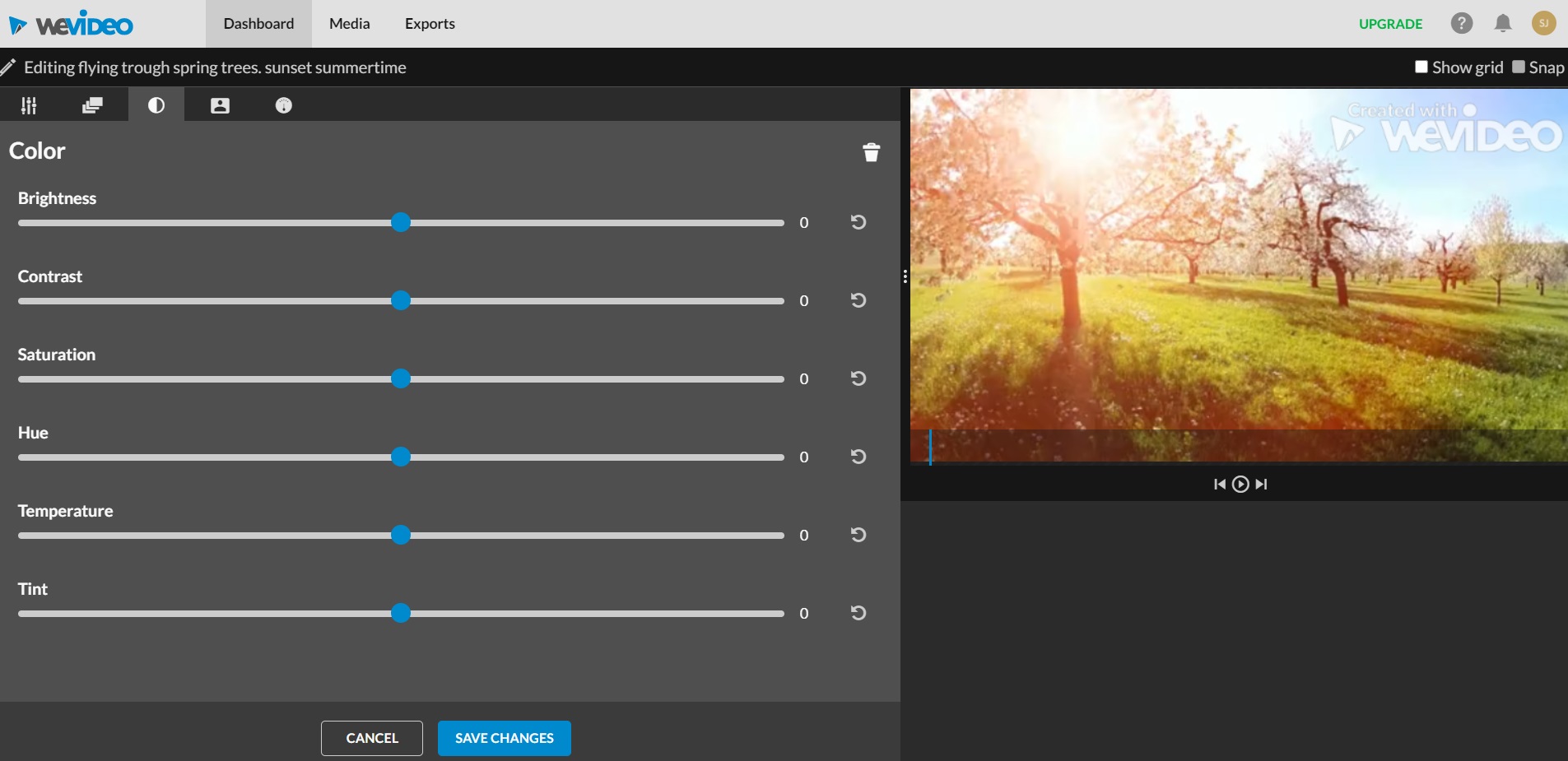Reset the Hue value
The width and height of the screenshot is (1568, 761).
pos(858,457)
